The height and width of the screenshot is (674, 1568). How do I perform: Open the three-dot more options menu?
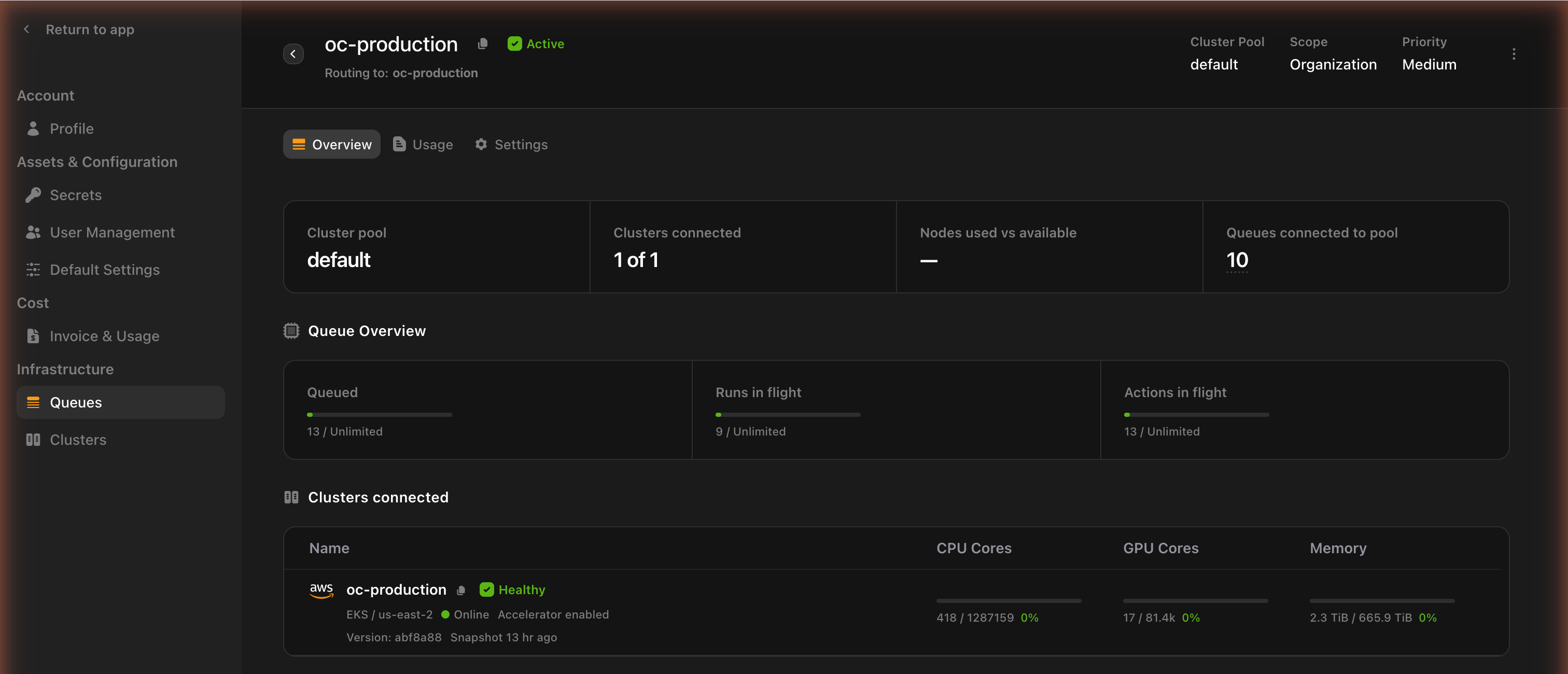pyautogui.click(x=1514, y=53)
